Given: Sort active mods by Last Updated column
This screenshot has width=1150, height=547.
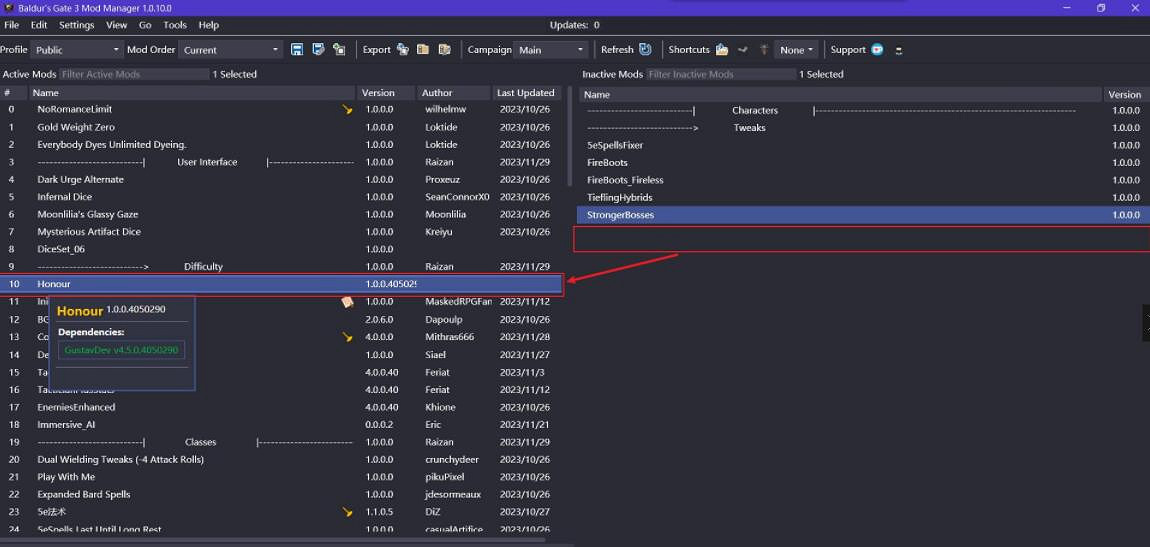Looking at the screenshot, I should pos(525,93).
